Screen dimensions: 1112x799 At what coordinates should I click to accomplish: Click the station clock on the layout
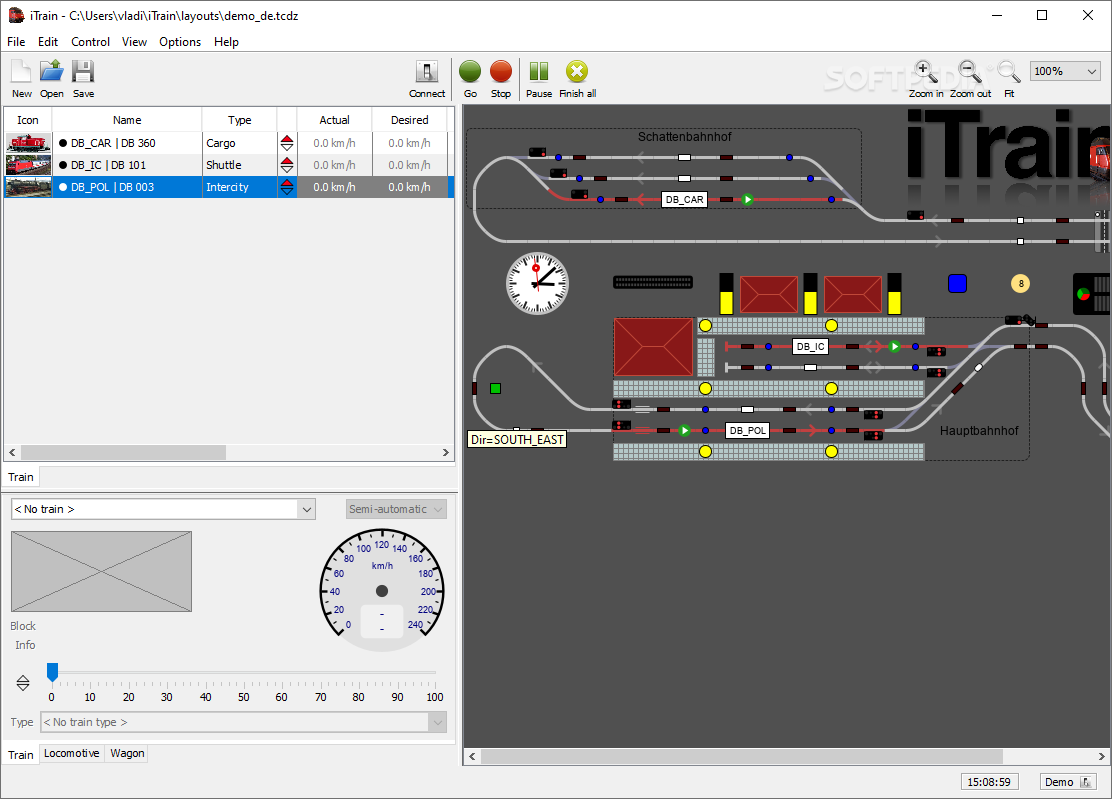tap(537, 284)
